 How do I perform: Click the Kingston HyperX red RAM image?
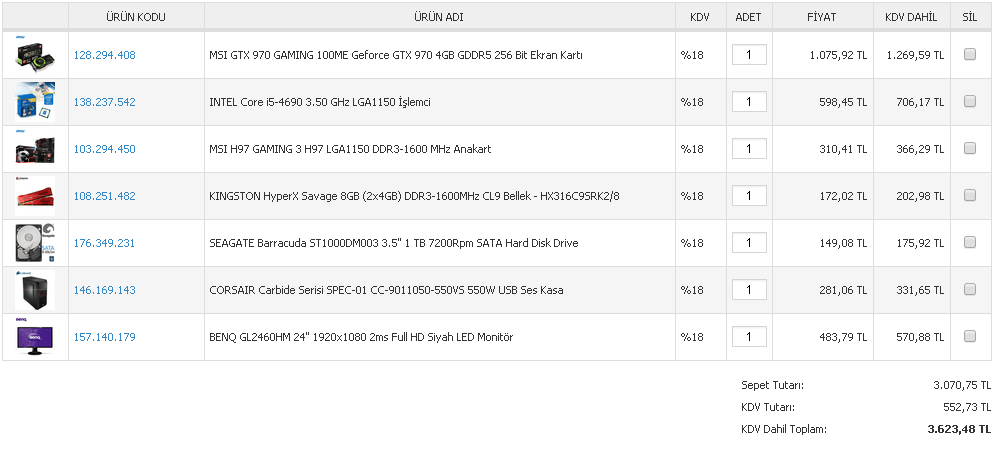35,196
